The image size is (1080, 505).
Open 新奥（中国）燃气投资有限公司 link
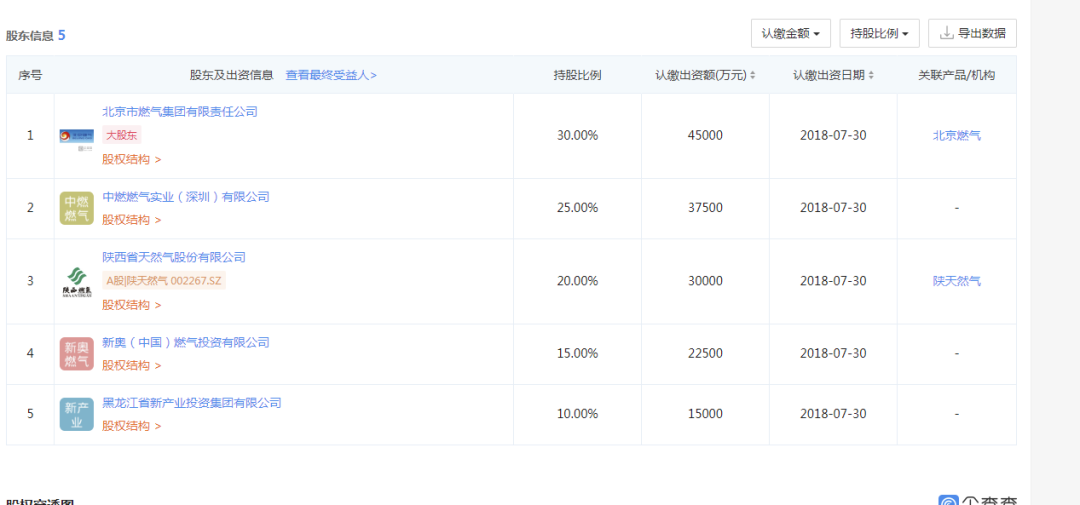pyautogui.click(x=186, y=342)
